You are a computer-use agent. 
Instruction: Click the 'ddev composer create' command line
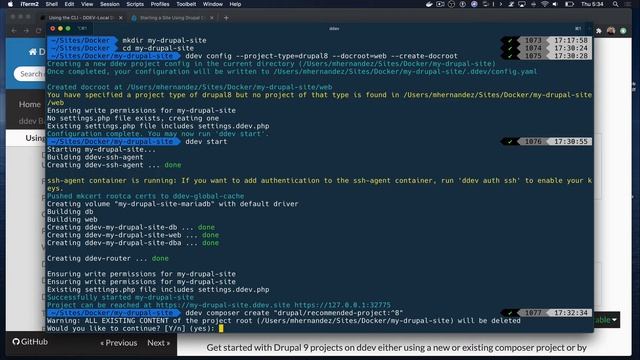pos(294,313)
